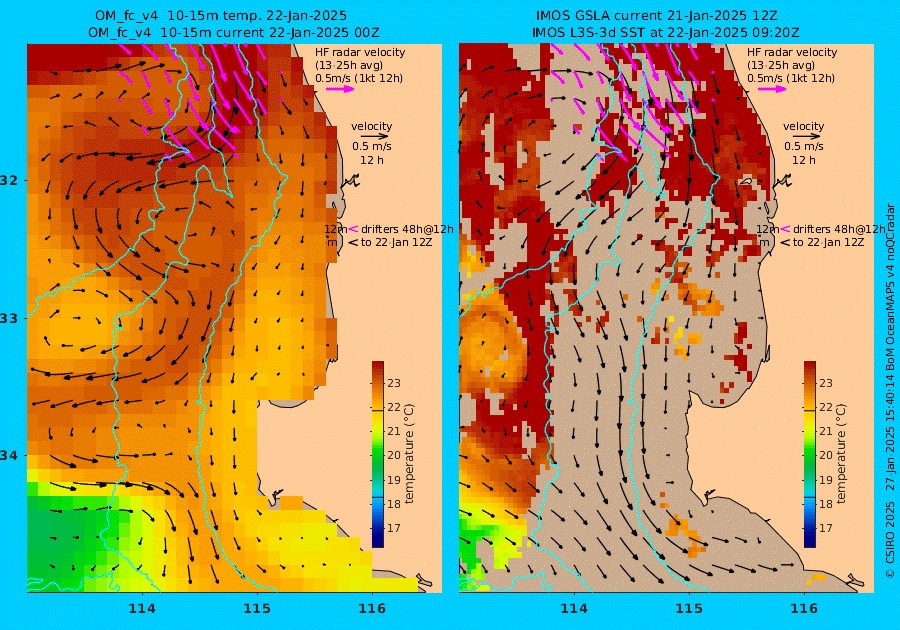The width and height of the screenshot is (900, 630).
Task: Click 'HF radar velocity' label in IMOS map
Action: (x=792, y=52)
